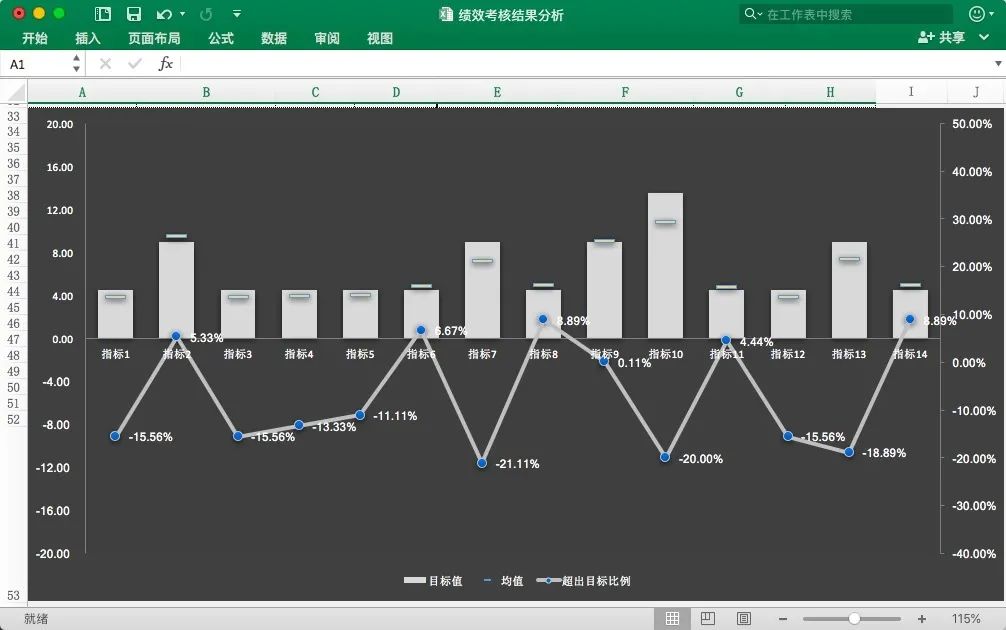Open the Quick Access Toolbar customize dropdown
This screenshot has width=1006, height=630.
pos(237,14)
